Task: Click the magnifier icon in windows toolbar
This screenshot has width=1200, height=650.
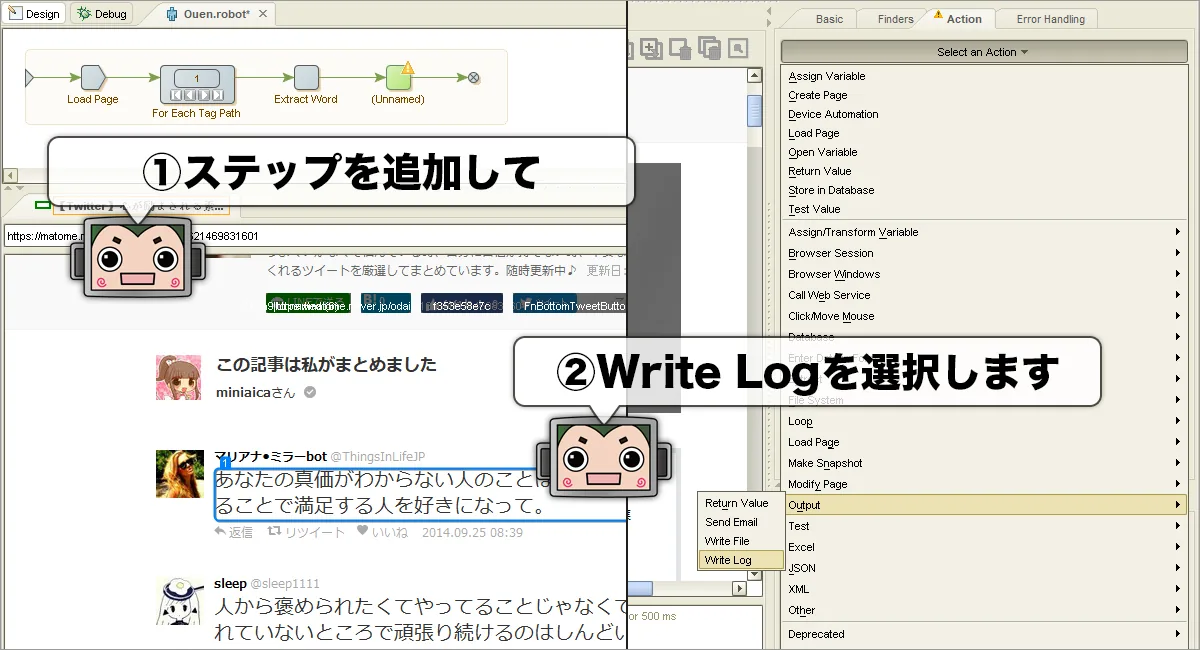Action: pyautogui.click(x=739, y=47)
